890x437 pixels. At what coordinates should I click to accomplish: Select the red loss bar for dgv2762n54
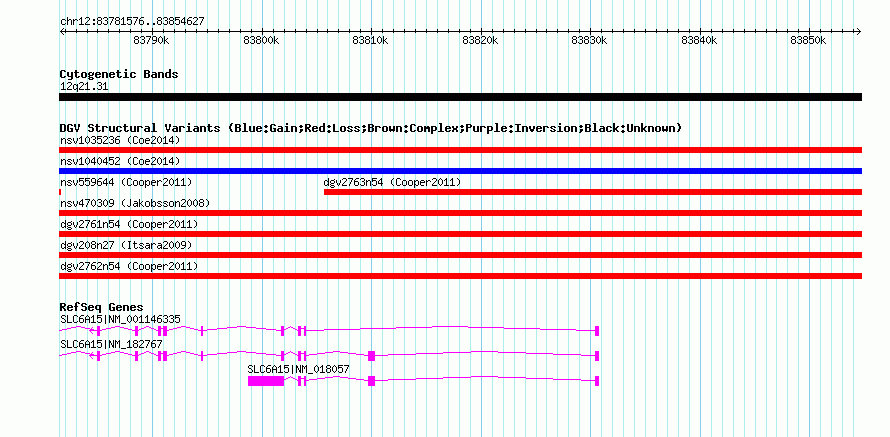pyautogui.click(x=460, y=276)
